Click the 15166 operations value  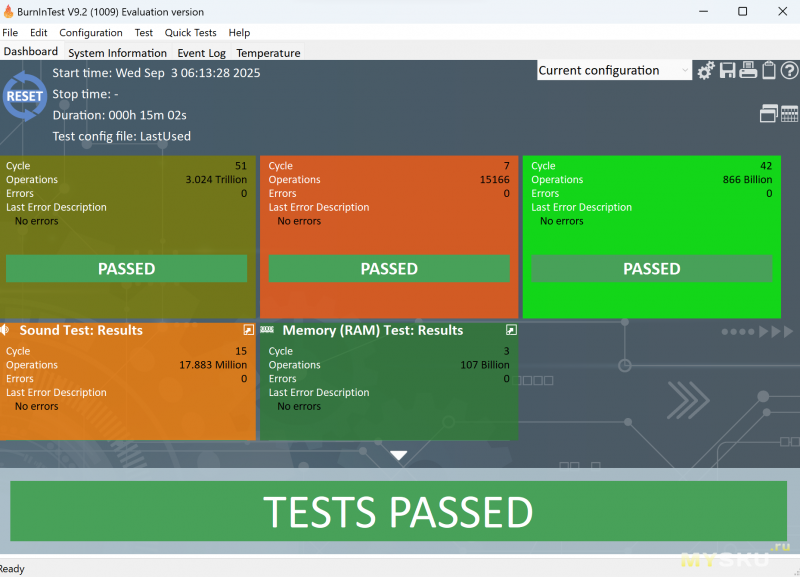pos(494,180)
